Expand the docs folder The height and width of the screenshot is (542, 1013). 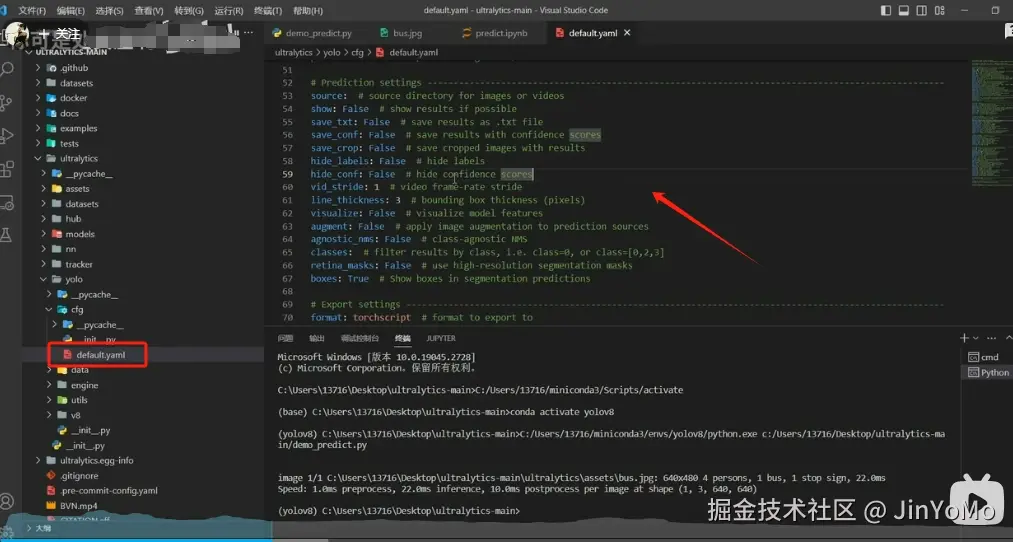point(38,113)
